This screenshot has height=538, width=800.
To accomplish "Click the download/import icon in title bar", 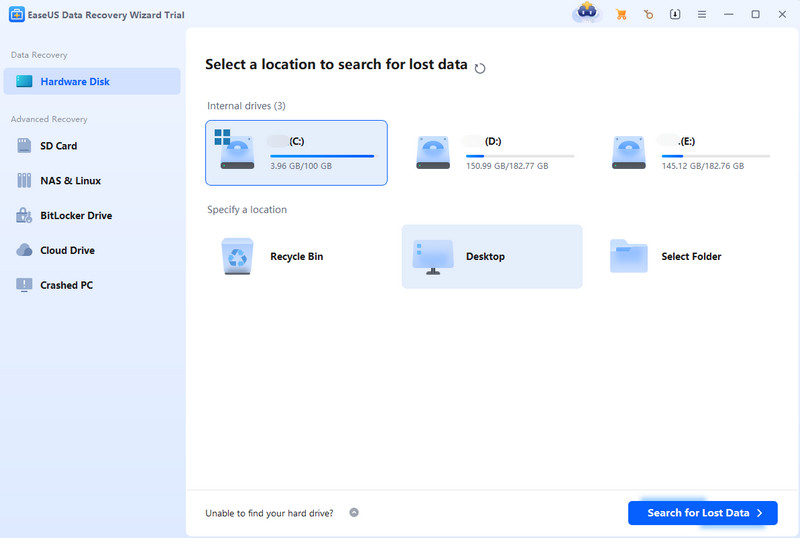I will [x=675, y=14].
